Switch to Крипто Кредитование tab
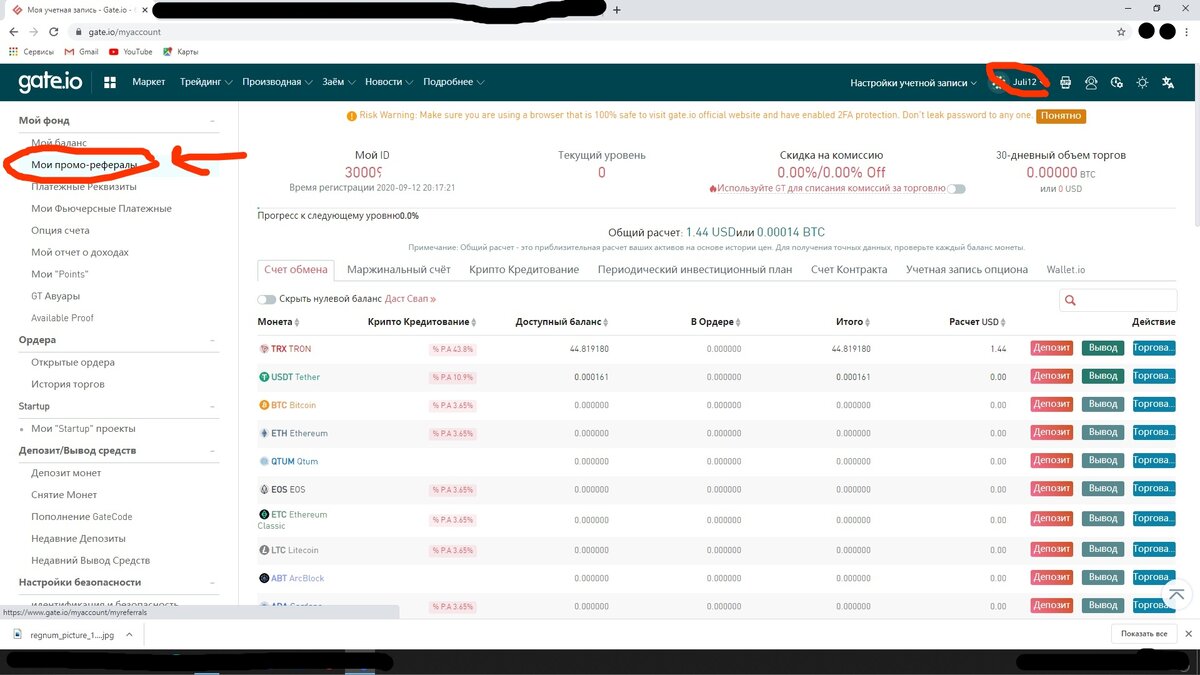 (x=524, y=270)
